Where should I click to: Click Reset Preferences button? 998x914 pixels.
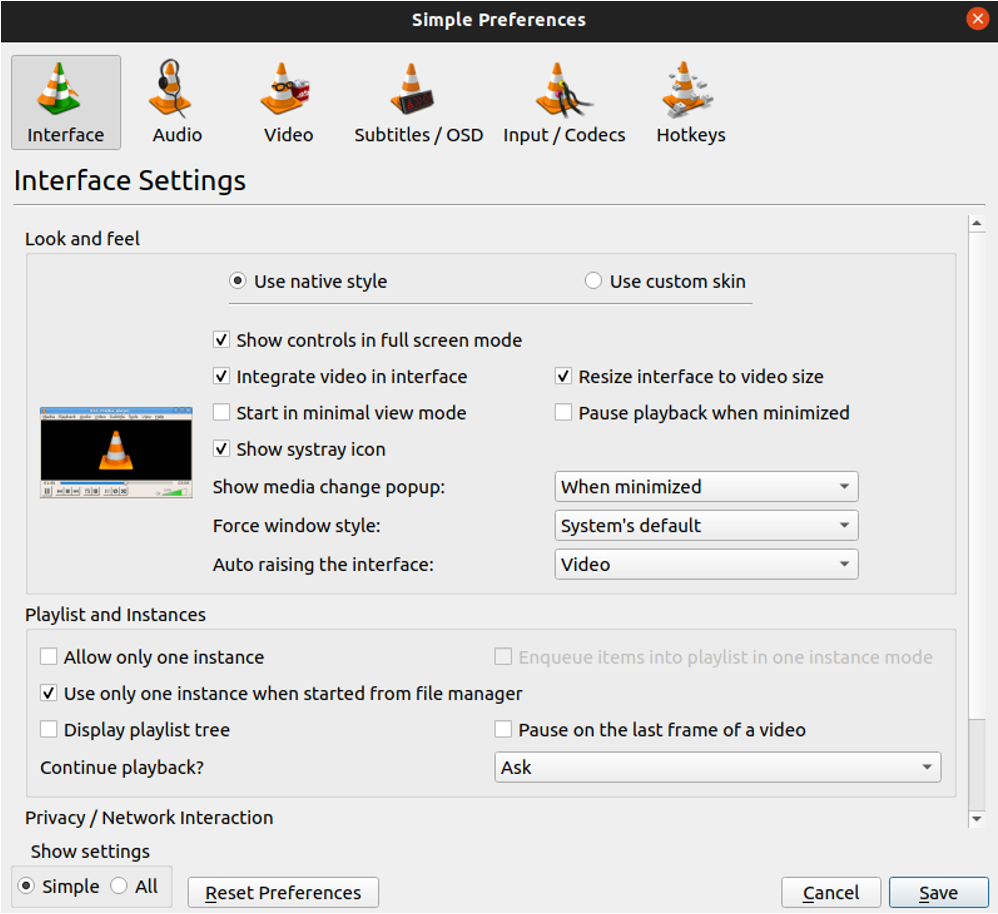[283, 892]
